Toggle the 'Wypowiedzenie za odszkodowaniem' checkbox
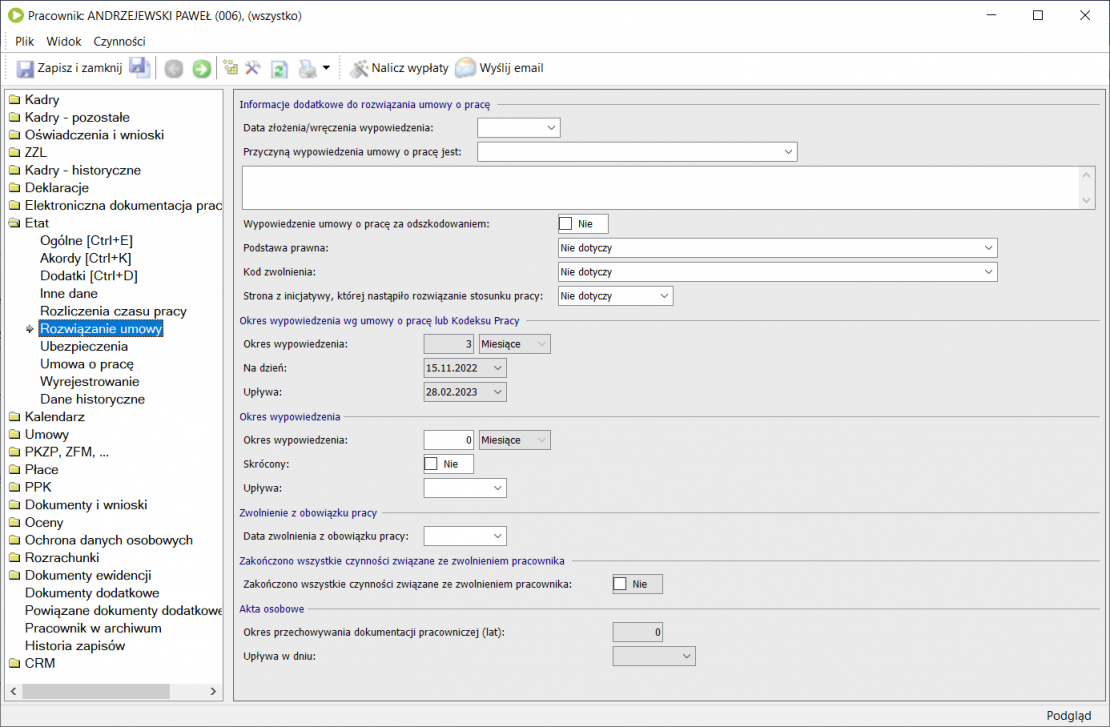The image size is (1110, 727). coord(566,224)
